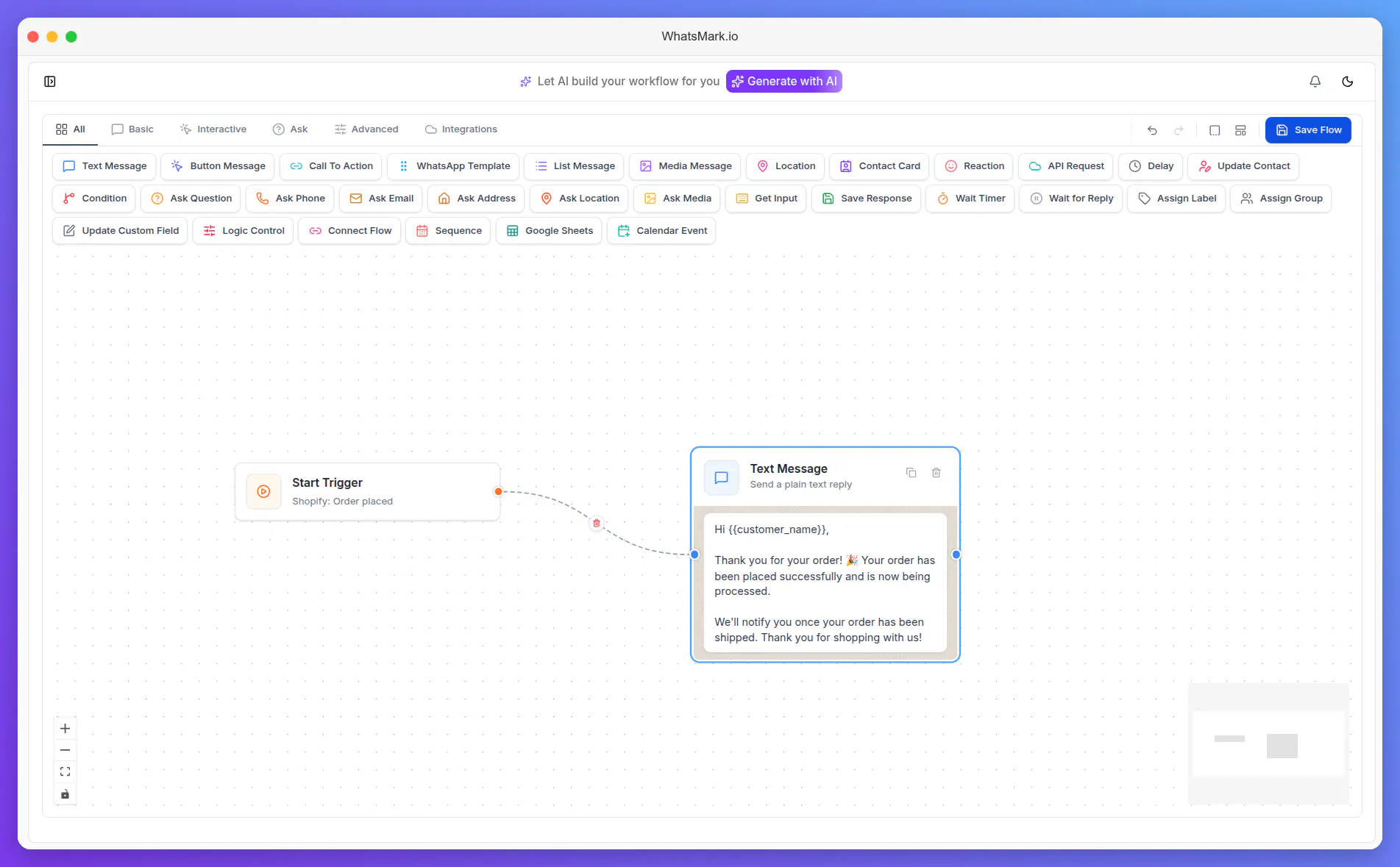Click the single-panel layout icon

(x=1215, y=130)
